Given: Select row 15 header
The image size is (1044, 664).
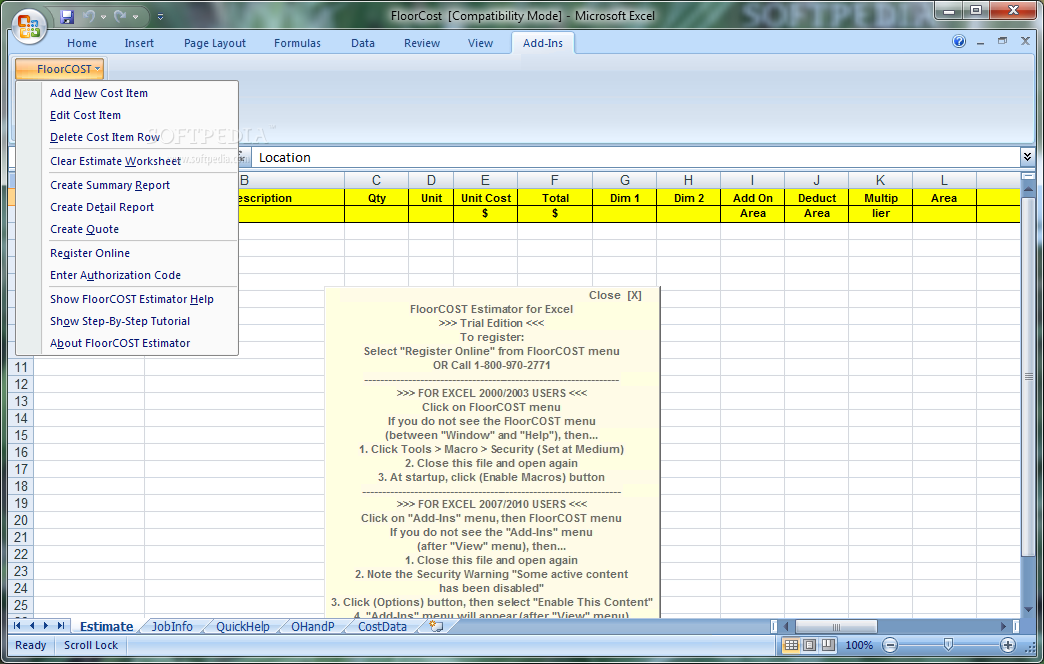Looking at the screenshot, I should point(21,436).
